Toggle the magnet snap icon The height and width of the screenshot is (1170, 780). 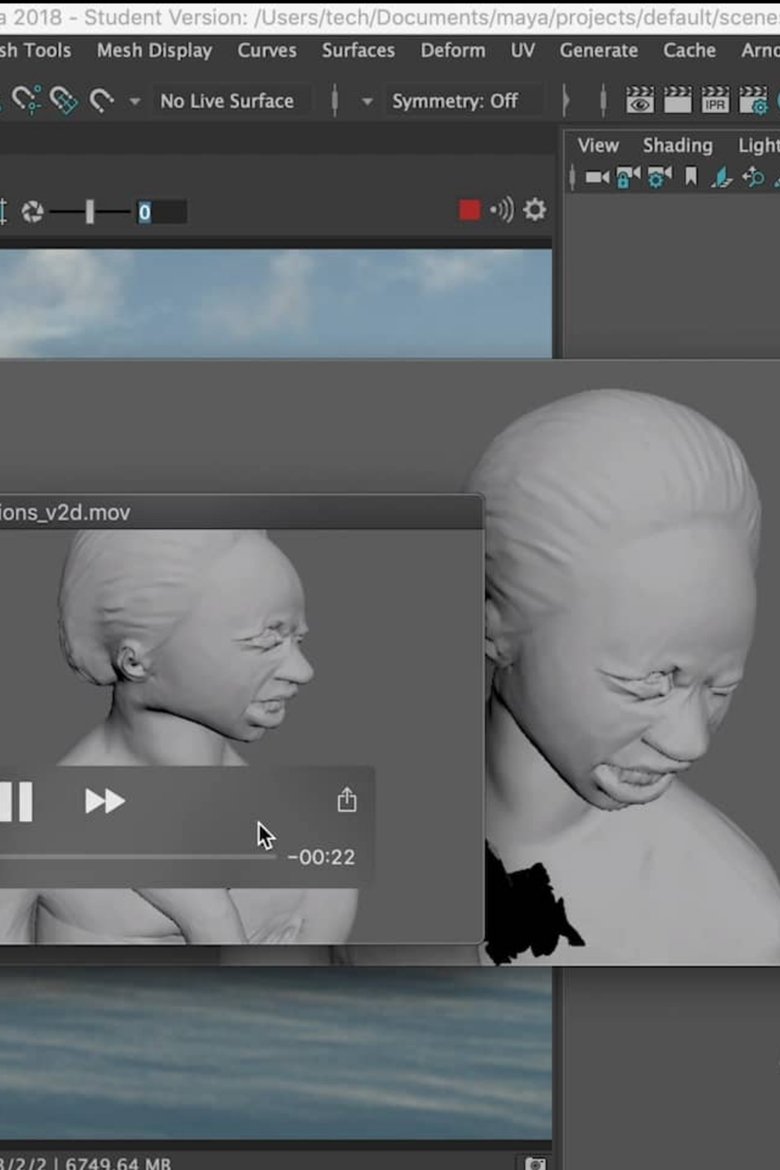click(101, 100)
